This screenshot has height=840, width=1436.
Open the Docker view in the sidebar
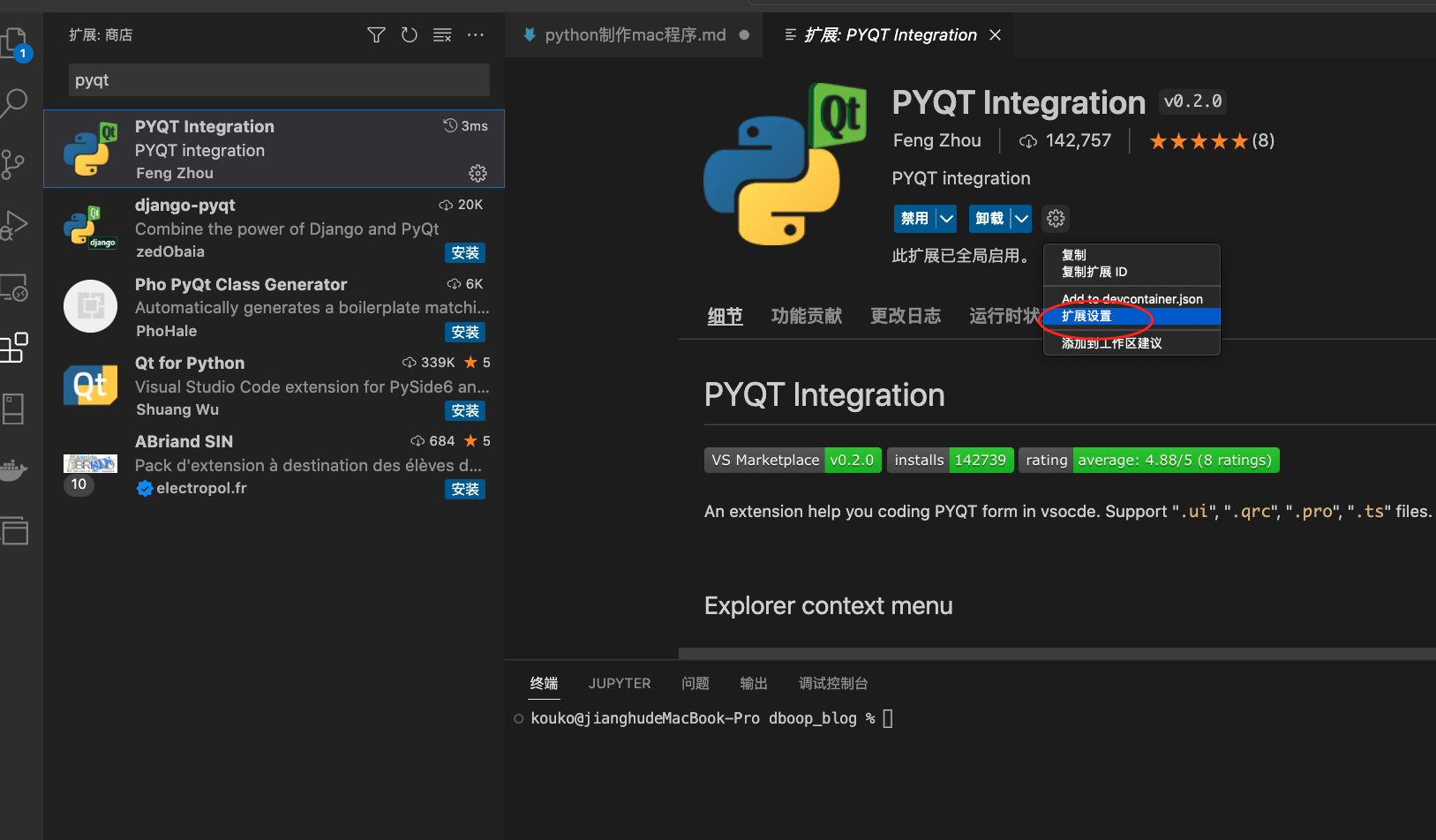tap(16, 470)
